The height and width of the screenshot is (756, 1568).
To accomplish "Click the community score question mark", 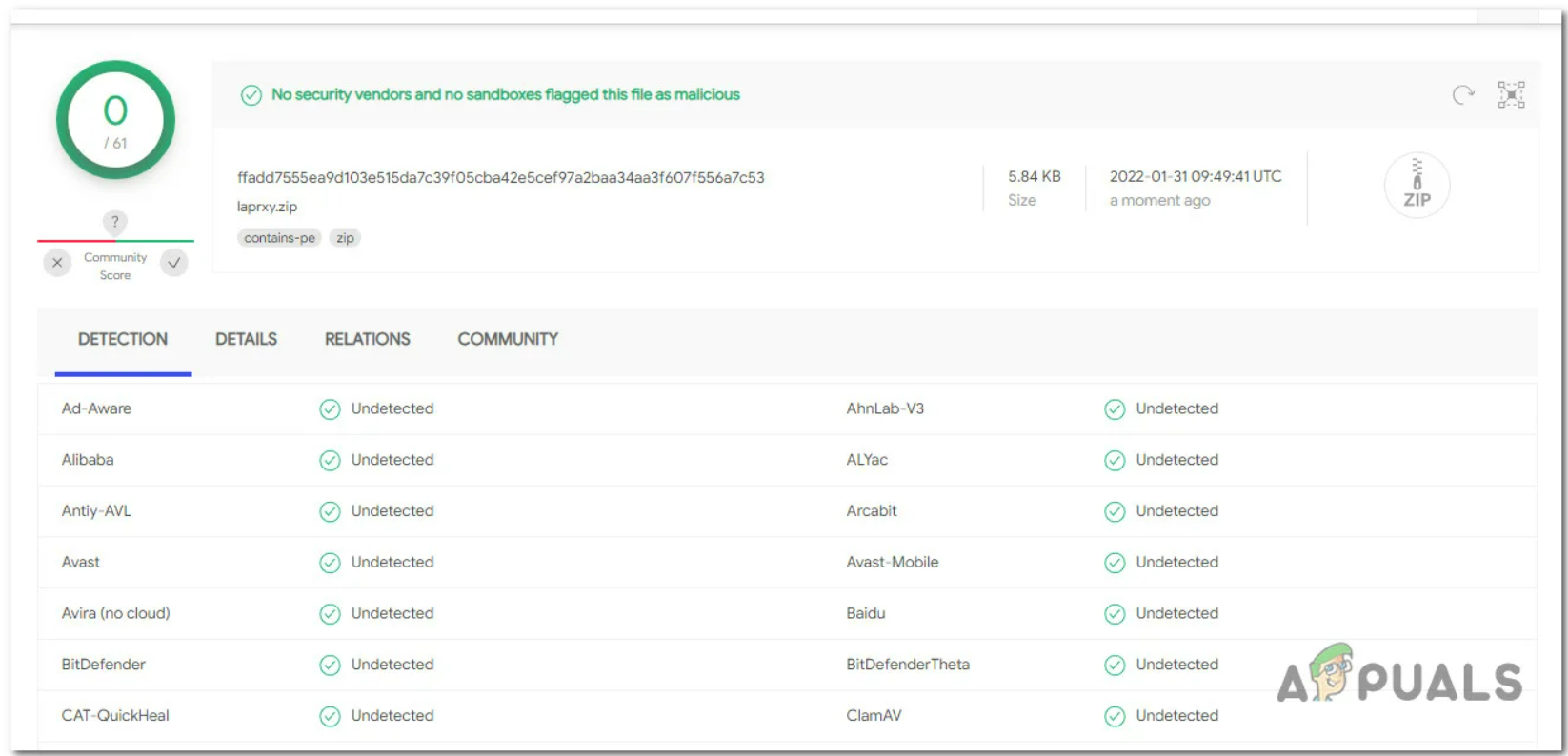I will coord(115,222).
